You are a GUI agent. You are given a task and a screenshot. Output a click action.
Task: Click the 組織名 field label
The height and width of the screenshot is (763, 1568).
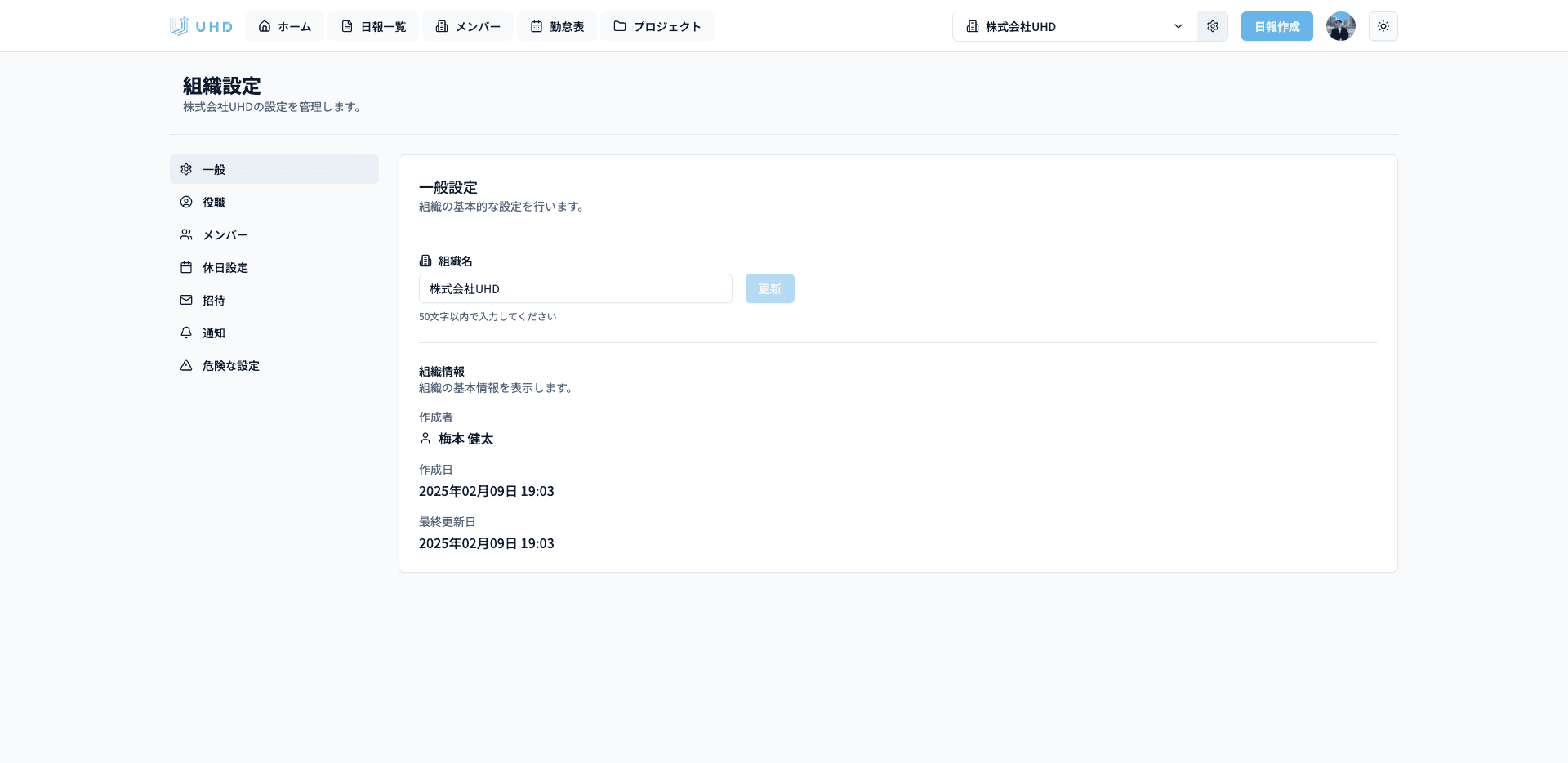point(456,261)
